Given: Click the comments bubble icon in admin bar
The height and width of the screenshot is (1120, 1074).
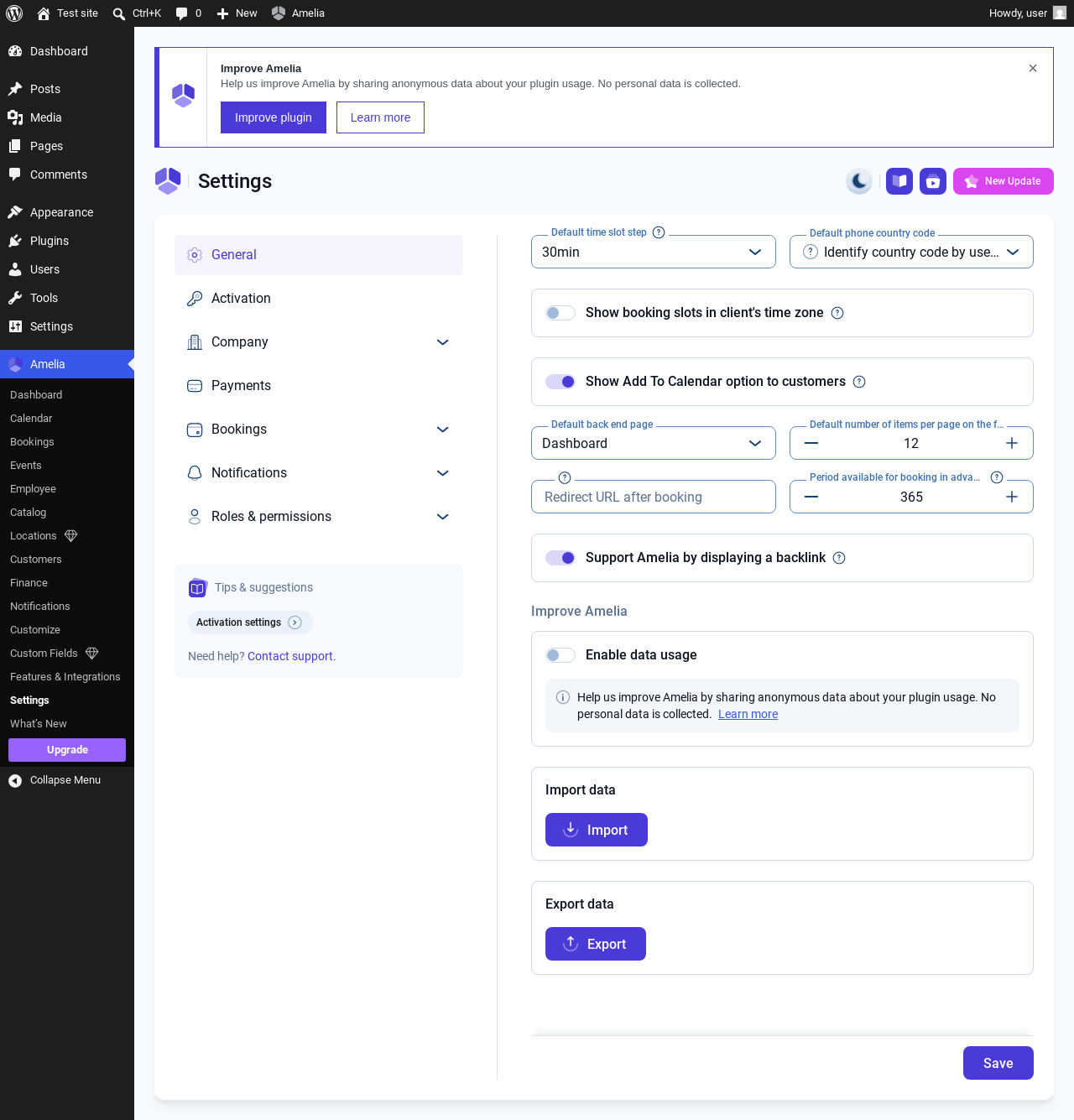Looking at the screenshot, I should coord(181,13).
